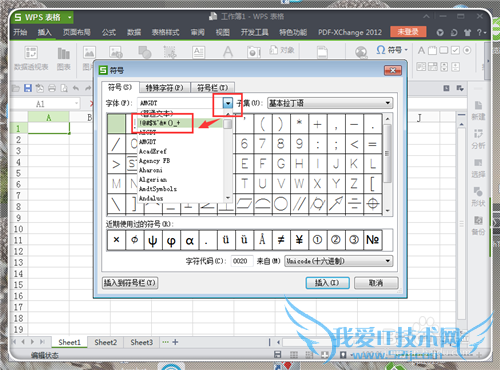Viewport: 500px width, 370px height.
Task: Click the text box ribbon icon
Action: [199, 52]
